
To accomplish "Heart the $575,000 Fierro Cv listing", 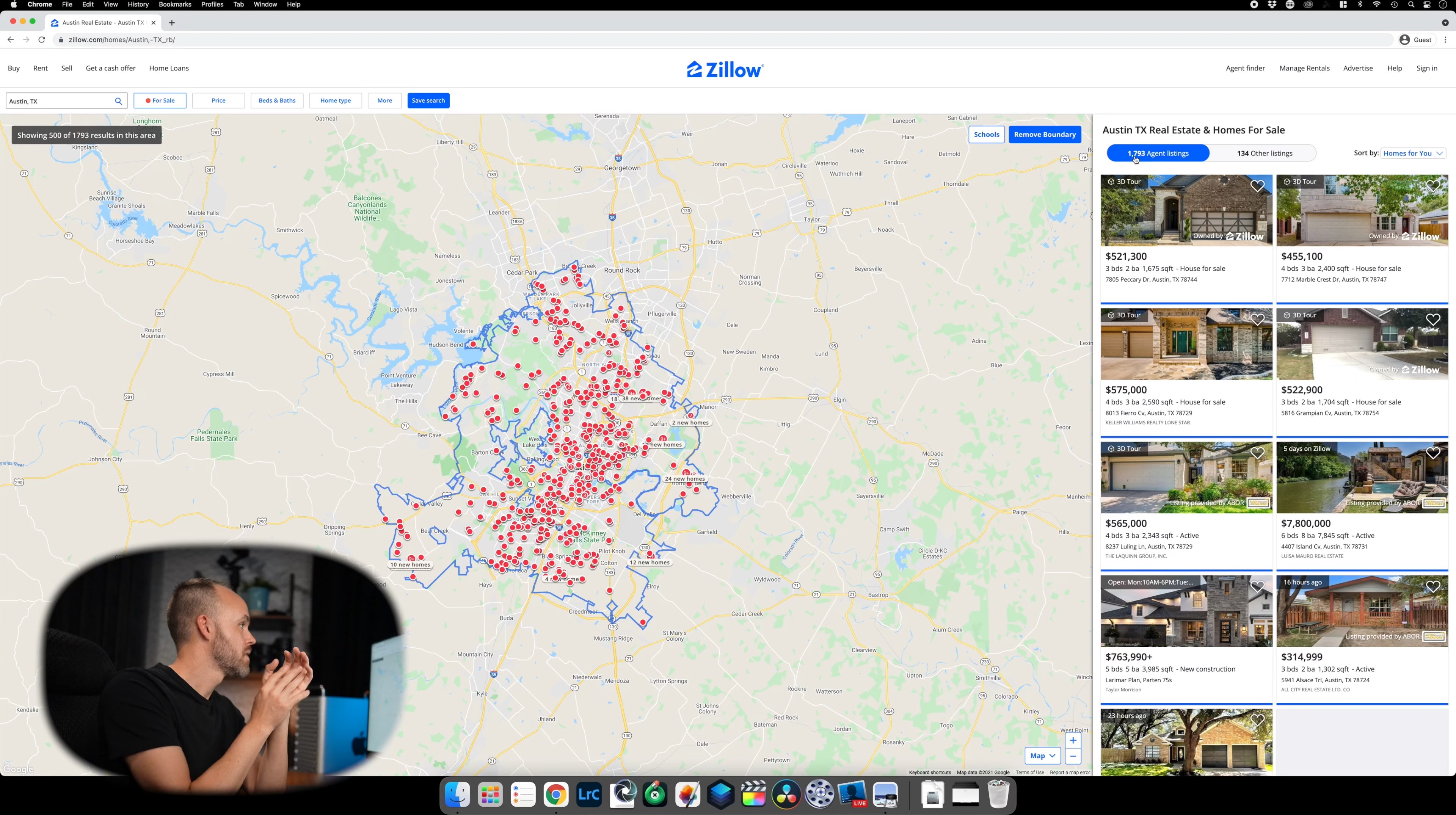I will 1257,319.
